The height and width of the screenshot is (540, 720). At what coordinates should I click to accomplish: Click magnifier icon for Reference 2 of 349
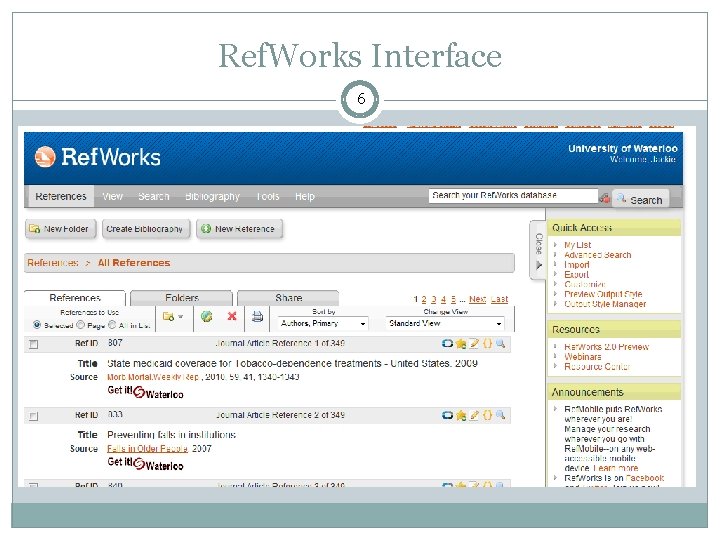(x=501, y=415)
